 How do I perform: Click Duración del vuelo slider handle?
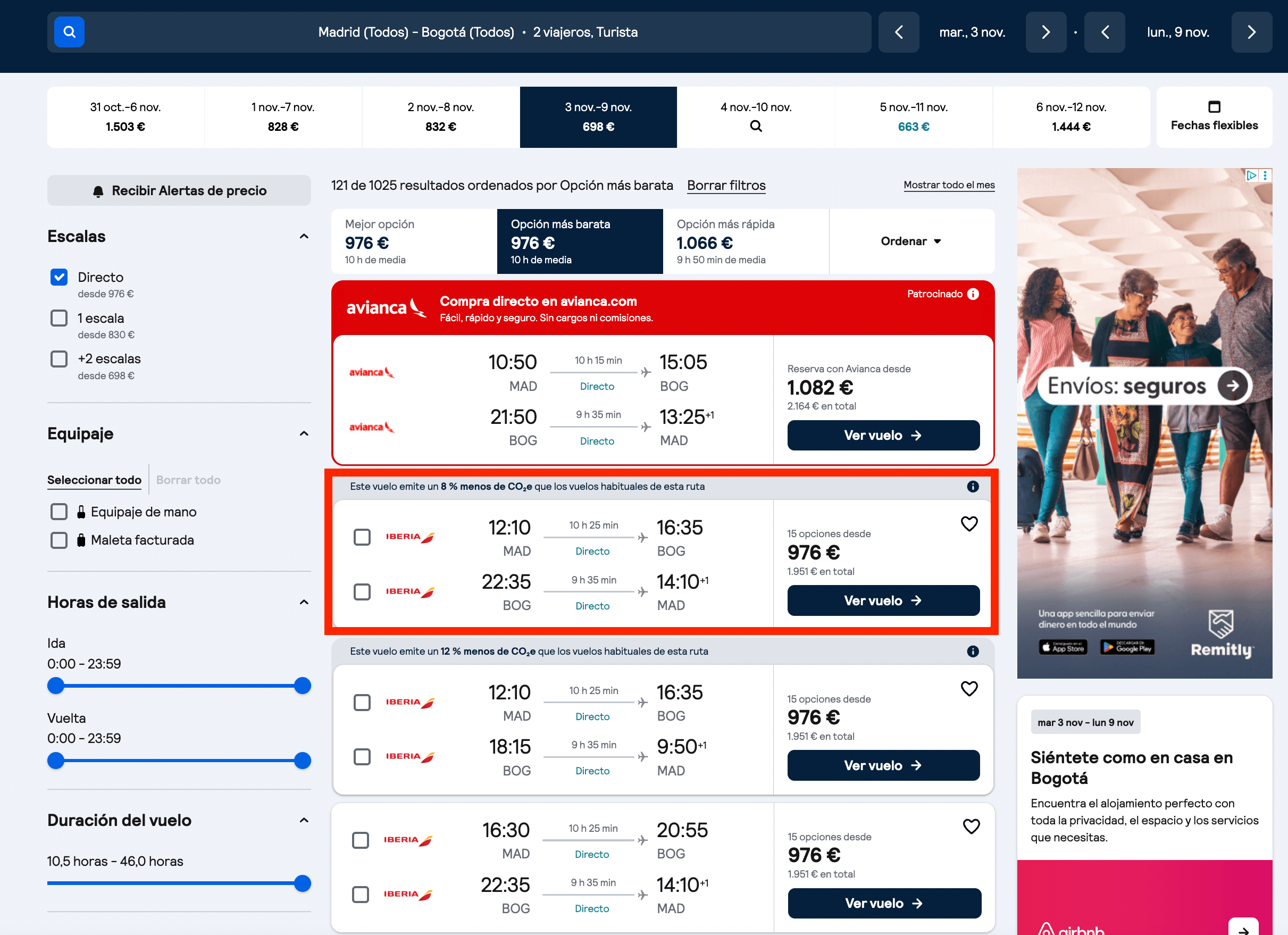[x=303, y=883]
